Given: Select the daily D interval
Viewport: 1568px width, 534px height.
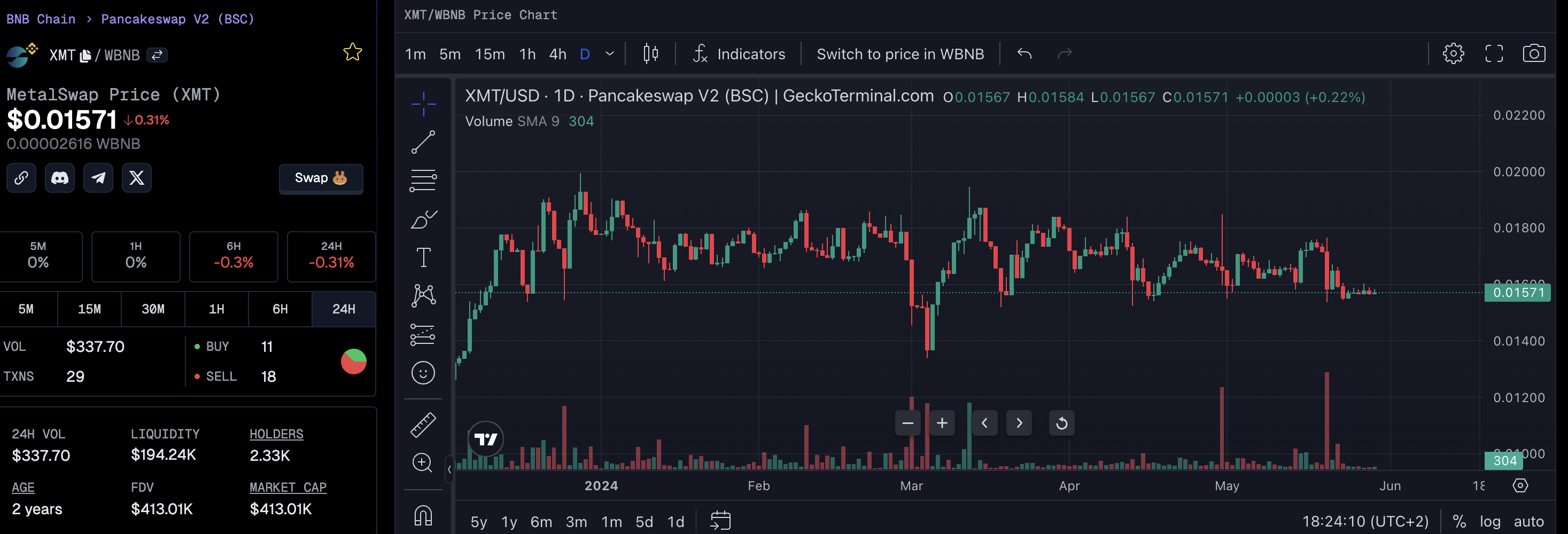Looking at the screenshot, I should coord(584,54).
